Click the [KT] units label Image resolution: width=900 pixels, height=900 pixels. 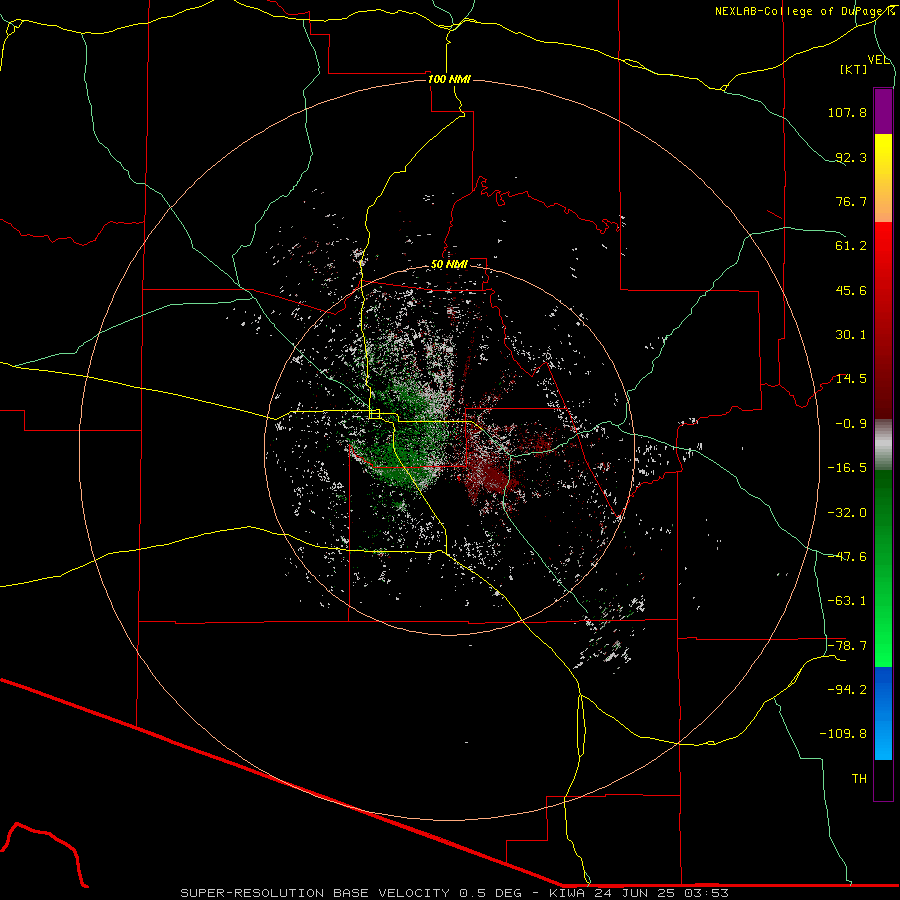(x=854, y=69)
